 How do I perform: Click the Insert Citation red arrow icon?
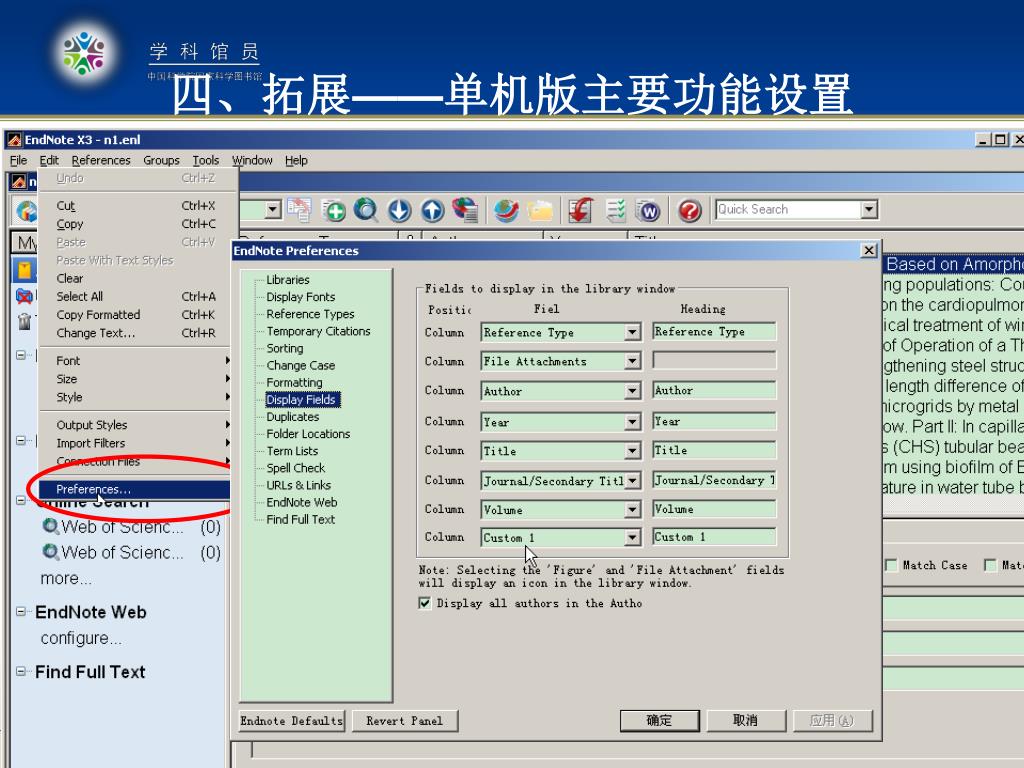[x=580, y=210]
